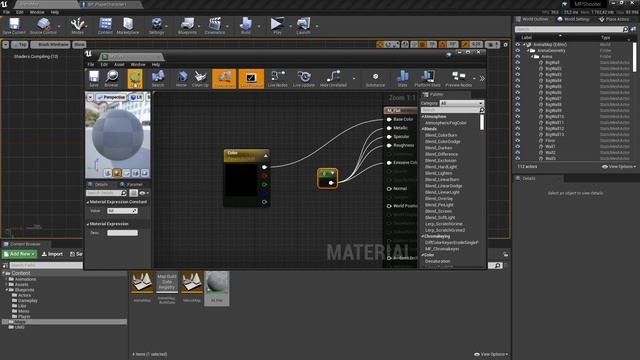
Task: Open the Palette Category dropdown
Action: (x=462, y=103)
